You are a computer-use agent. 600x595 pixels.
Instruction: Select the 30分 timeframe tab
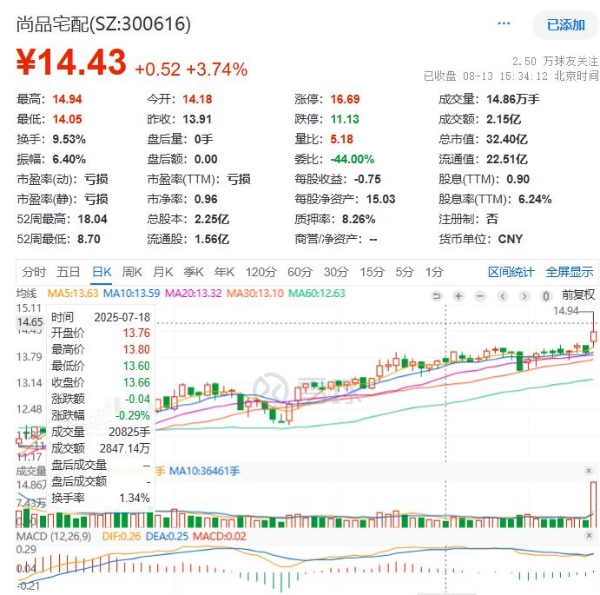[x=336, y=272]
